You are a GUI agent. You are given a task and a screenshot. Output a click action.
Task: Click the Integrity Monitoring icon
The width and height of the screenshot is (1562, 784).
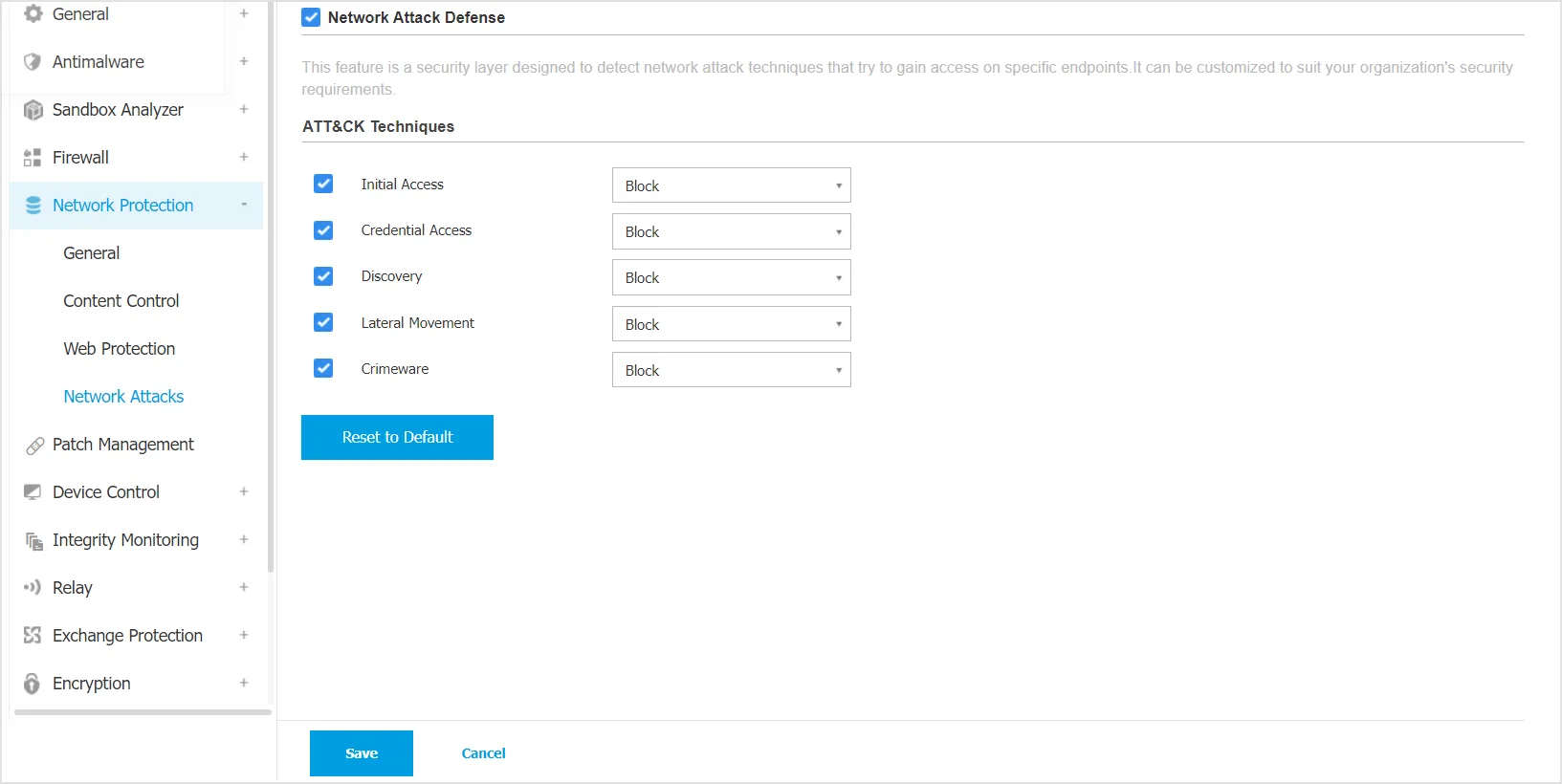coord(33,541)
